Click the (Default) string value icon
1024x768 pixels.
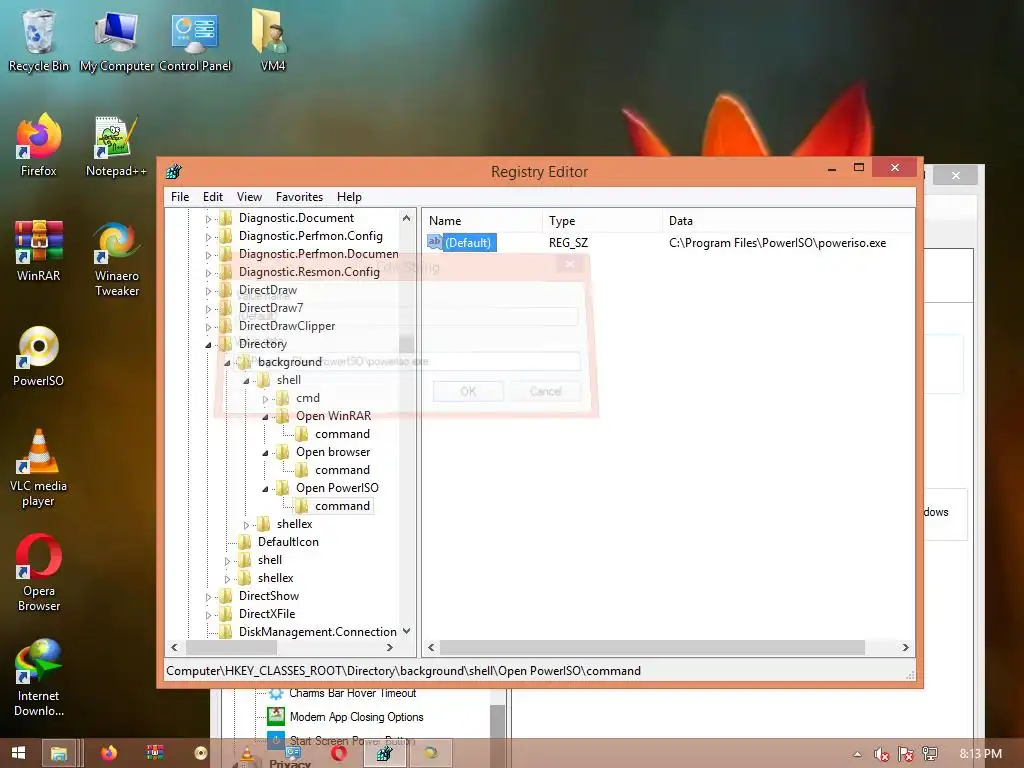pyautogui.click(x=434, y=242)
